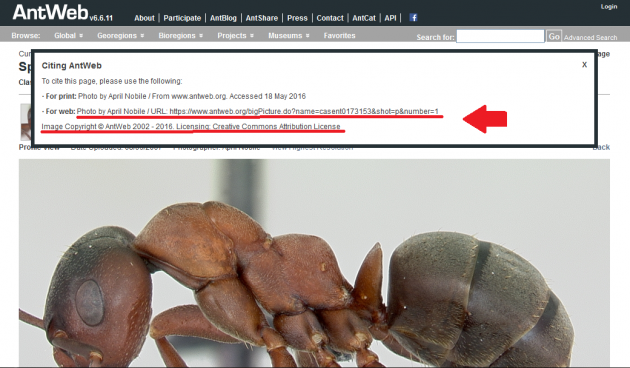The image size is (630, 368).
Task: Click the 'For print' citation line
Action: point(174,96)
